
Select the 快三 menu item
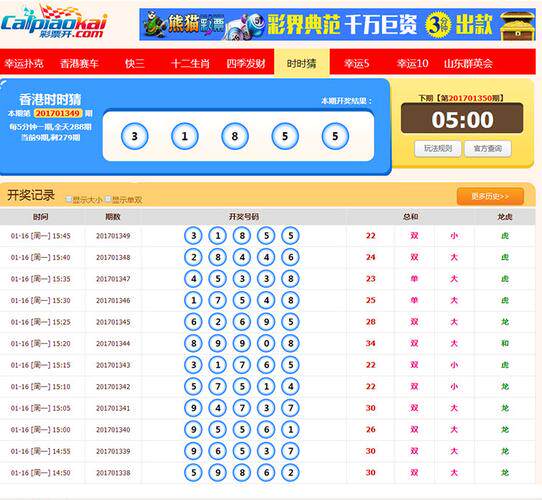134,63
